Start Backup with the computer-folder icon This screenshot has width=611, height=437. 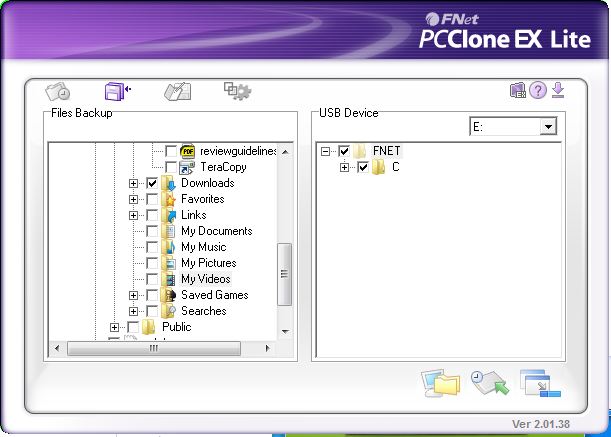point(440,383)
